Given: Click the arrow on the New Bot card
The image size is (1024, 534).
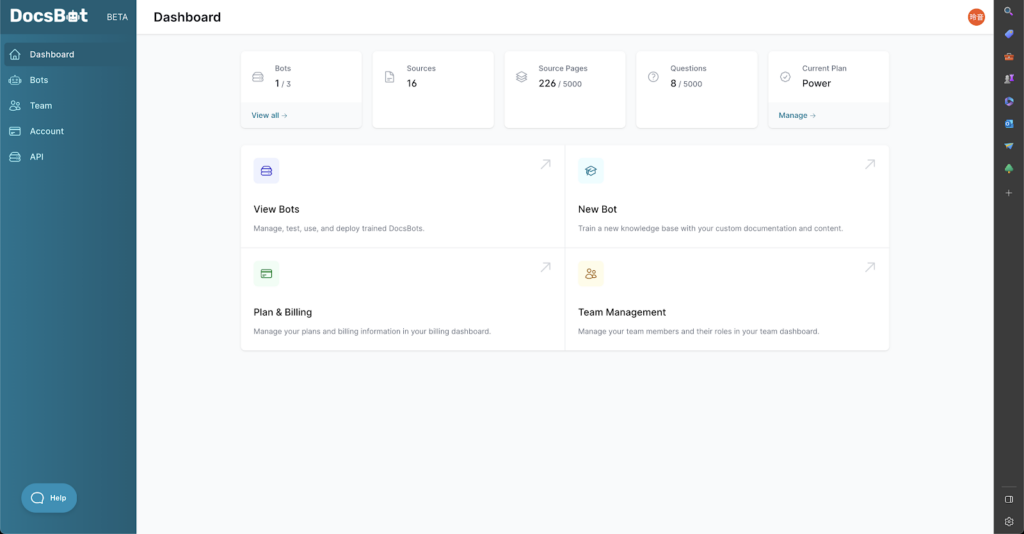Looking at the screenshot, I should (870, 164).
